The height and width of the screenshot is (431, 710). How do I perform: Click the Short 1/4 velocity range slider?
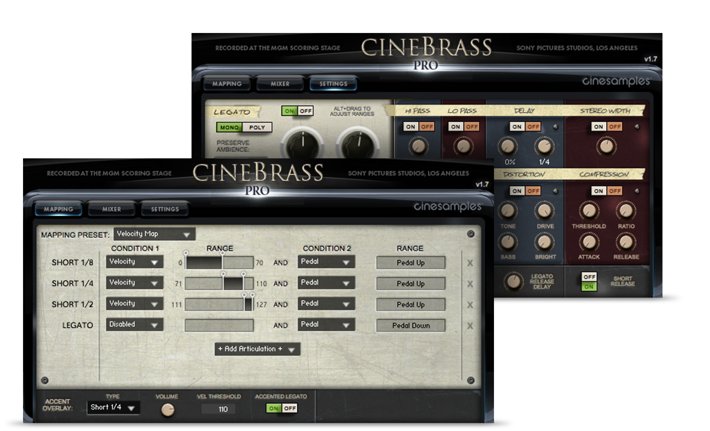pos(219,284)
